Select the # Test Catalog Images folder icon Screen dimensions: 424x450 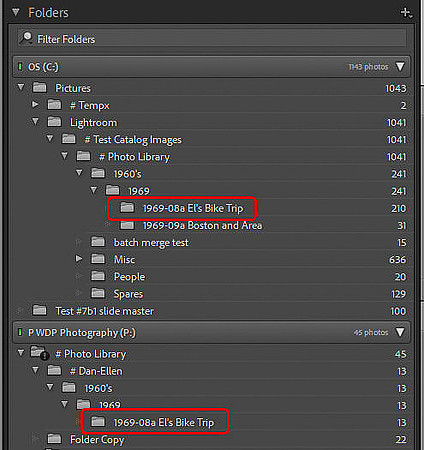[x=69, y=139]
